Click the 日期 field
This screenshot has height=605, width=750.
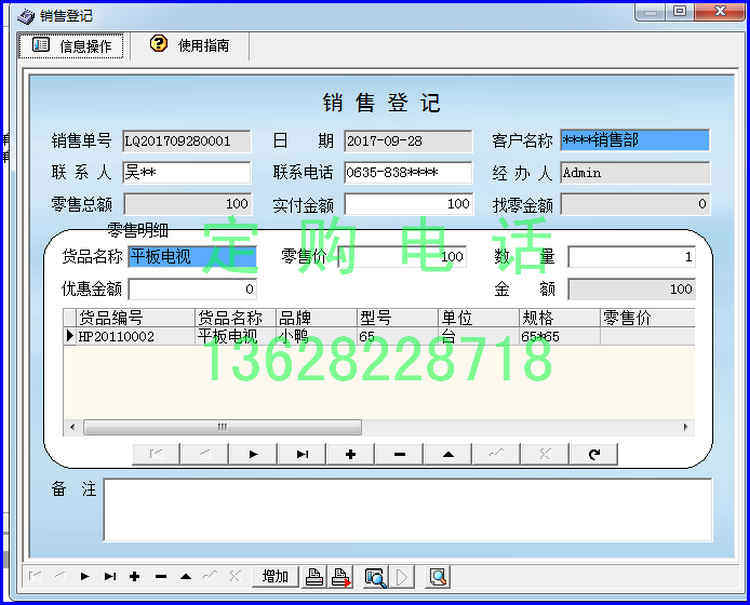pyautogui.click(x=408, y=141)
